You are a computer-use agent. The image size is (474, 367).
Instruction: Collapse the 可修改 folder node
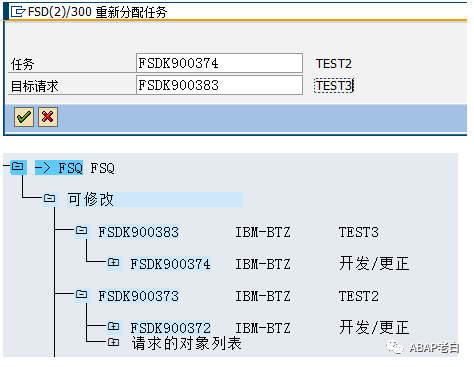click(x=49, y=198)
